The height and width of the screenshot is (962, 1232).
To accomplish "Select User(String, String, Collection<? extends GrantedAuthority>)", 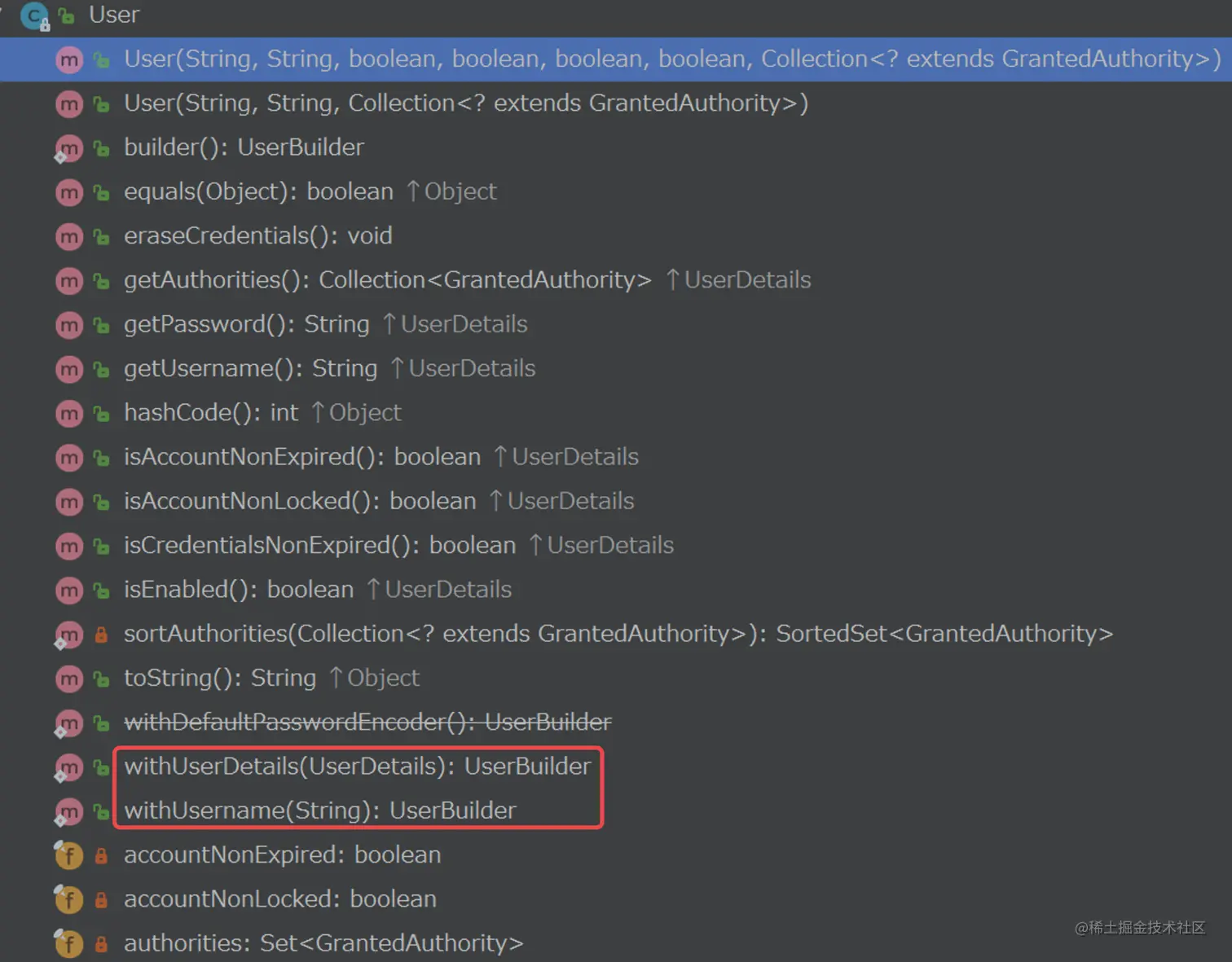I will pos(466,103).
